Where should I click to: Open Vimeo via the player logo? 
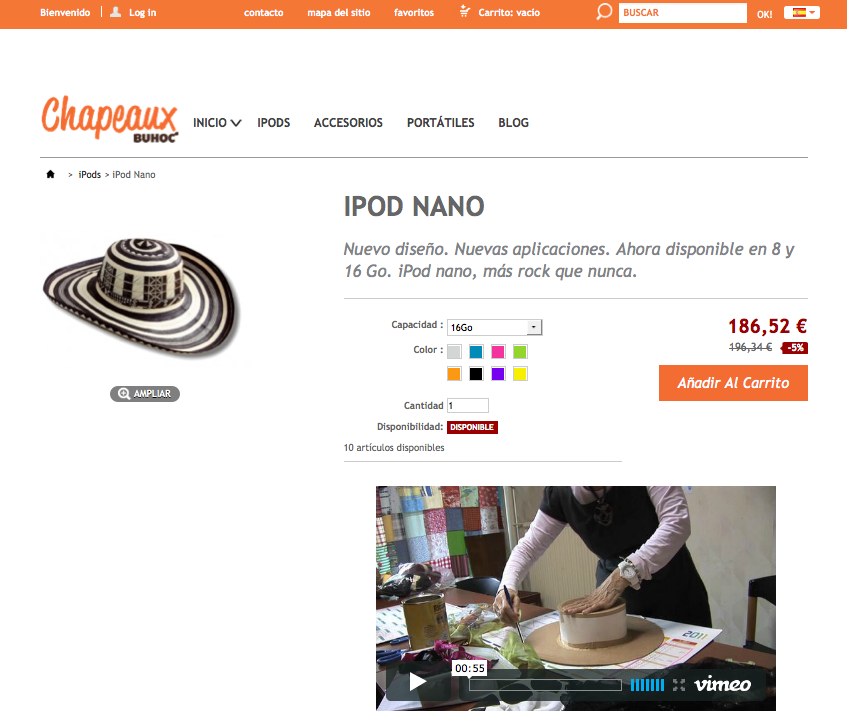(722, 684)
